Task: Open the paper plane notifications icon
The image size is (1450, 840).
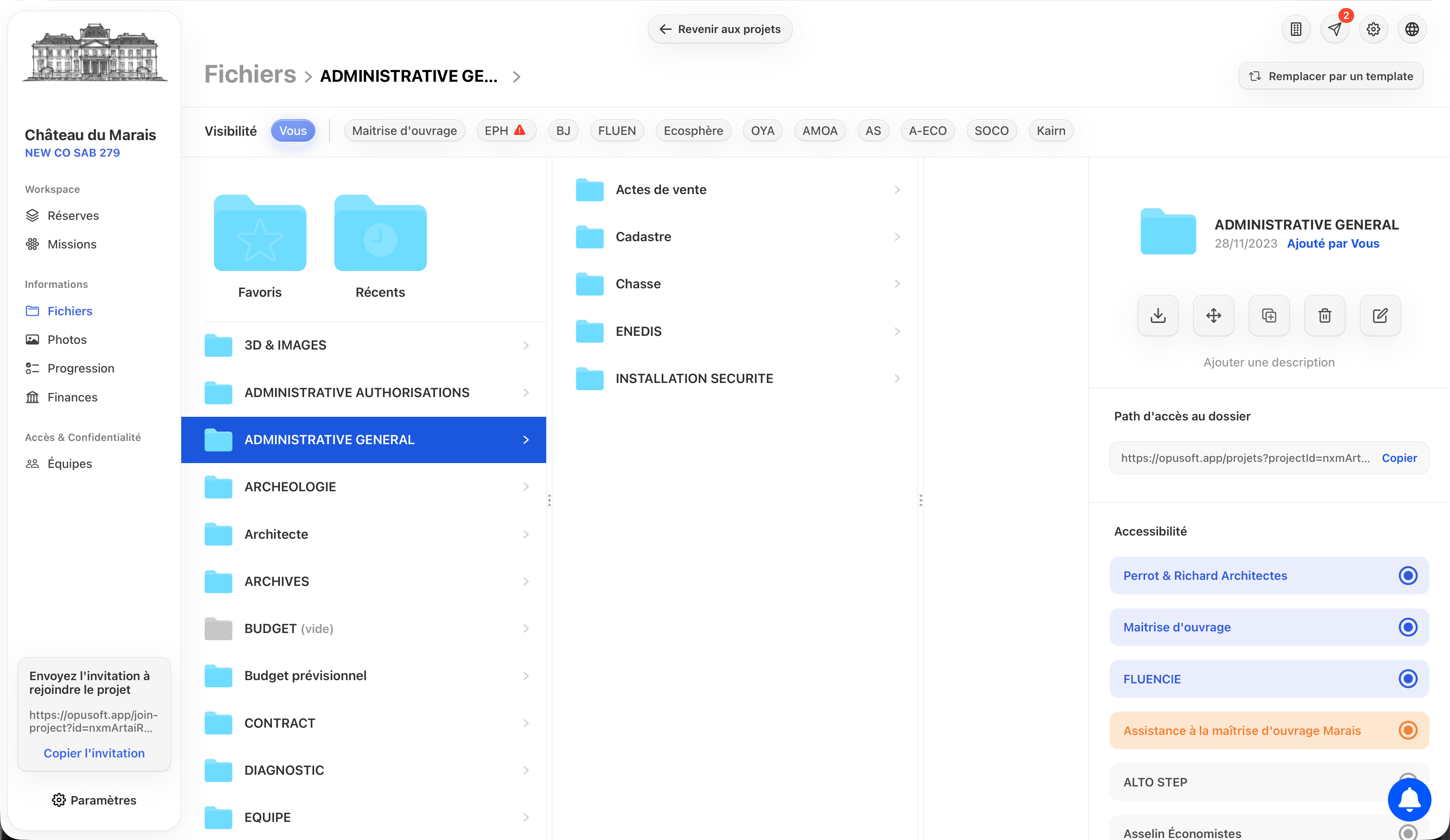Action: coord(1335,29)
